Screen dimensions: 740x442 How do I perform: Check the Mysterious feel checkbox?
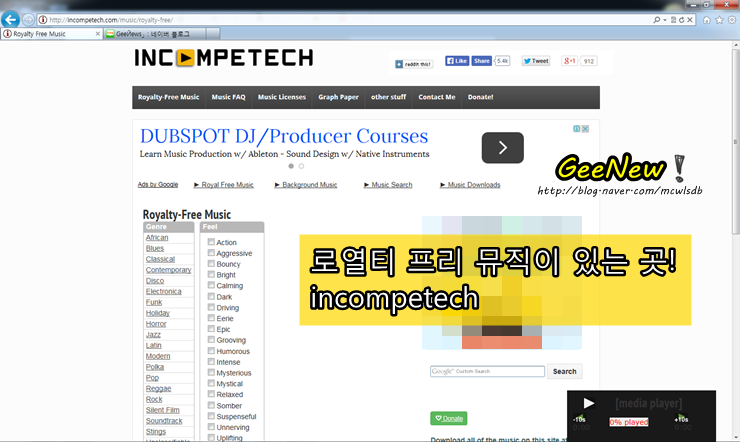pos(211,372)
